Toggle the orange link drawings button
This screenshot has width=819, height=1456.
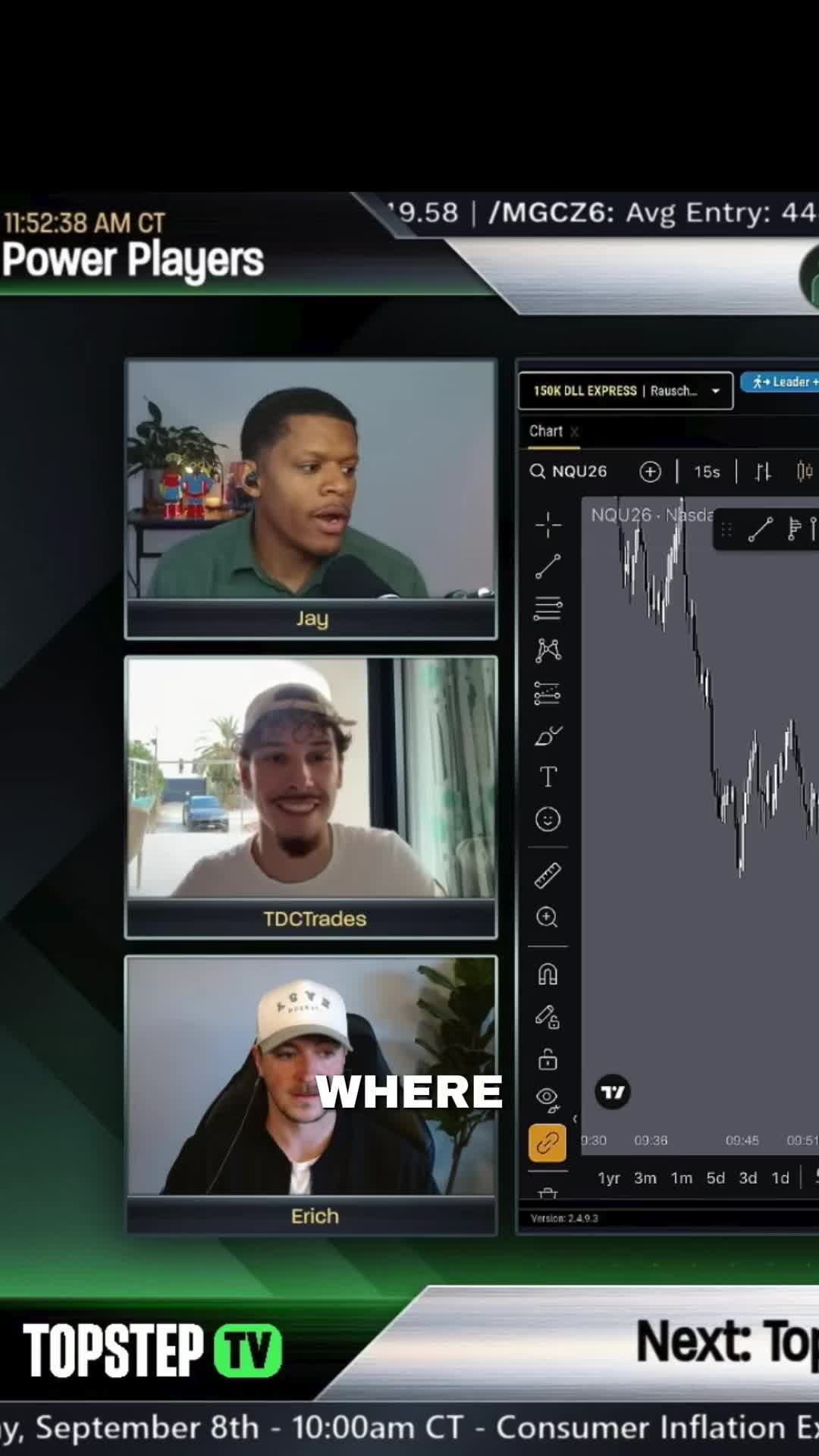tap(548, 1143)
